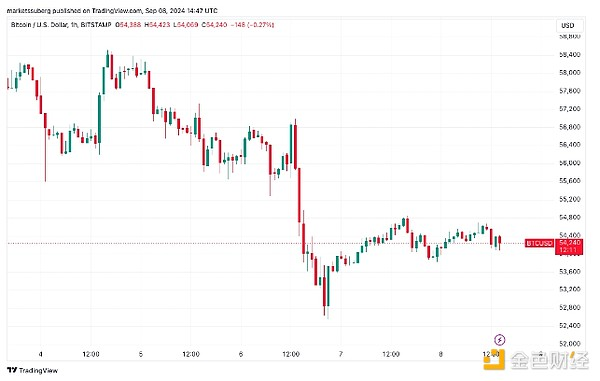600x381 pixels.
Task: Click the date label 8 on time axis
Action: tap(440, 354)
